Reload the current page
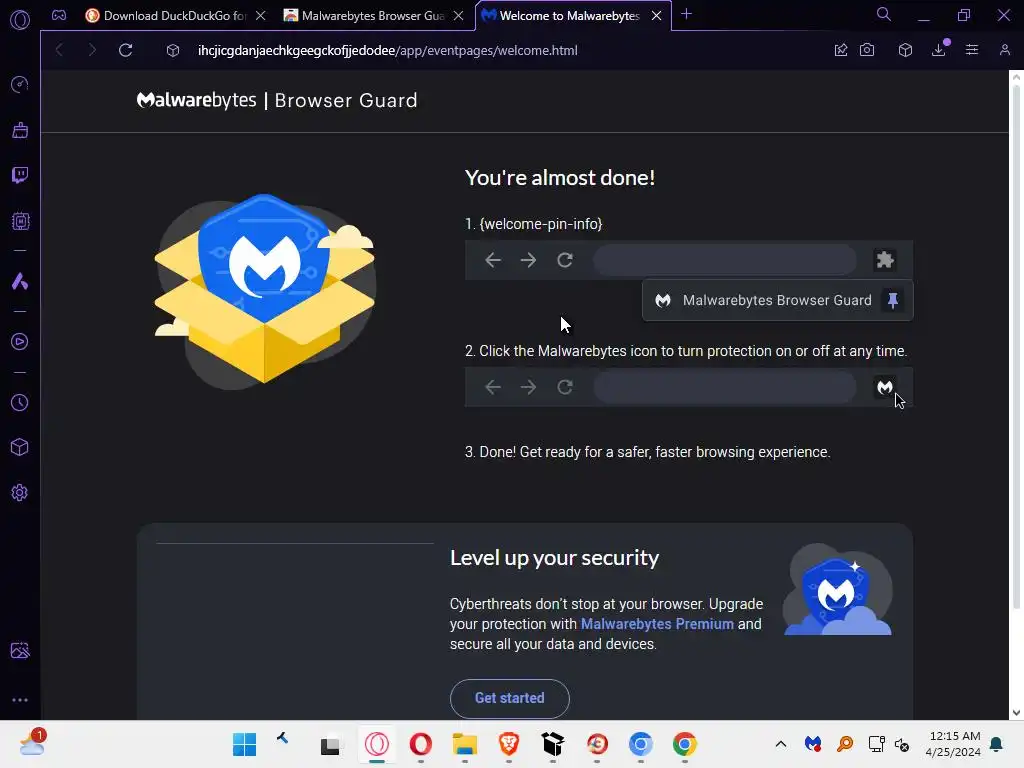Image resolution: width=1024 pixels, height=768 pixels. point(125,50)
